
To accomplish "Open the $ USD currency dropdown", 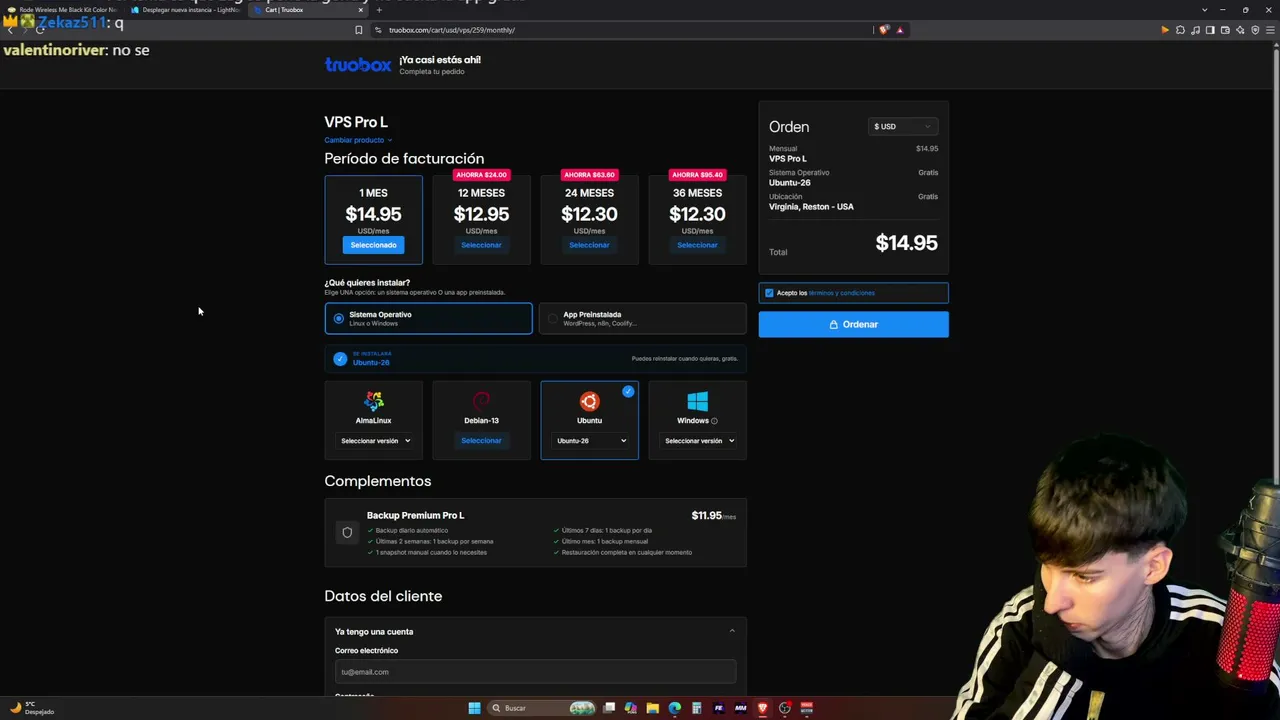I will coord(903,126).
